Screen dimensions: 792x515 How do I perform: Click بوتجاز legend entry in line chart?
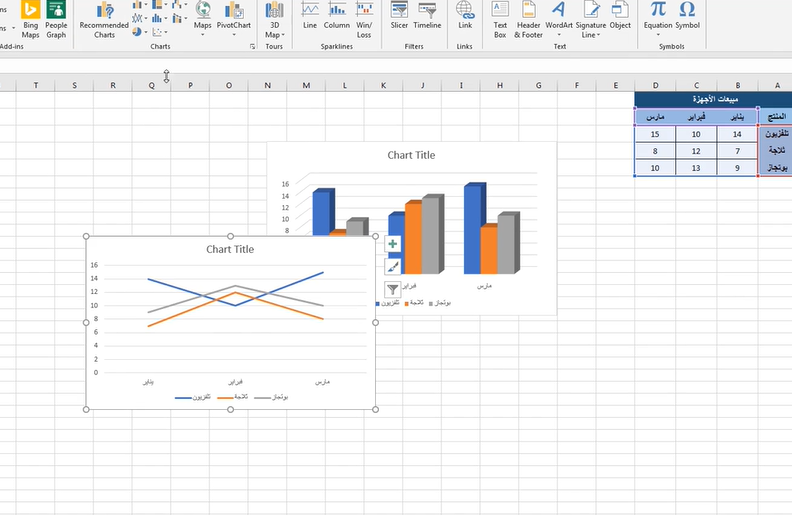click(271, 397)
